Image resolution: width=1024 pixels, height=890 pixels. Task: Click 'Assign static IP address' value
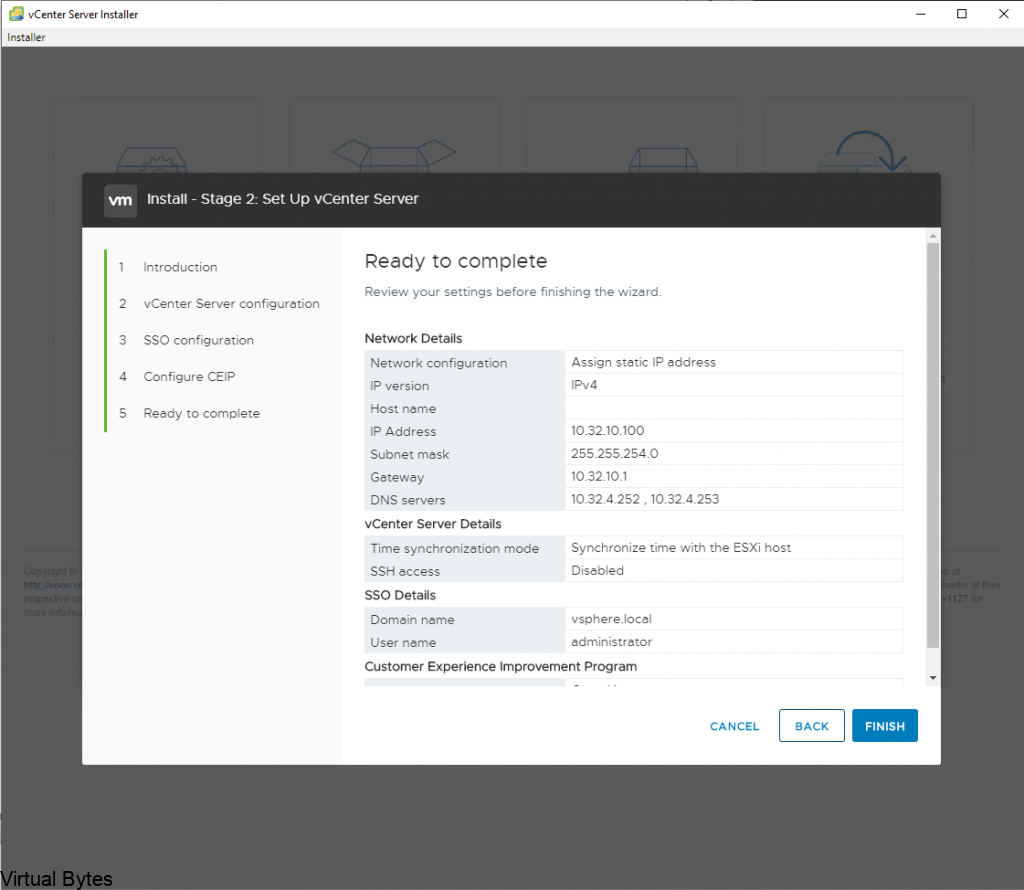click(643, 362)
